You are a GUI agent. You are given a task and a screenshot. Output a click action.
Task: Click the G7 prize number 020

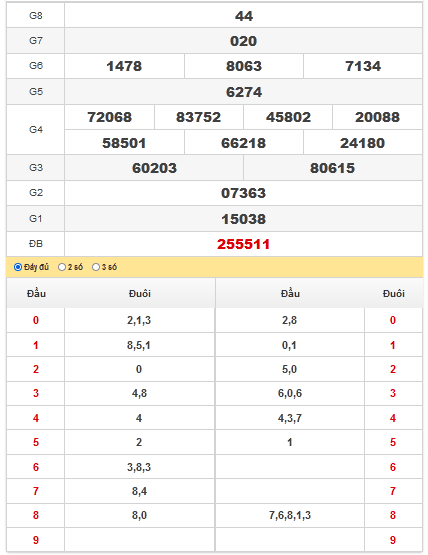point(244,41)
